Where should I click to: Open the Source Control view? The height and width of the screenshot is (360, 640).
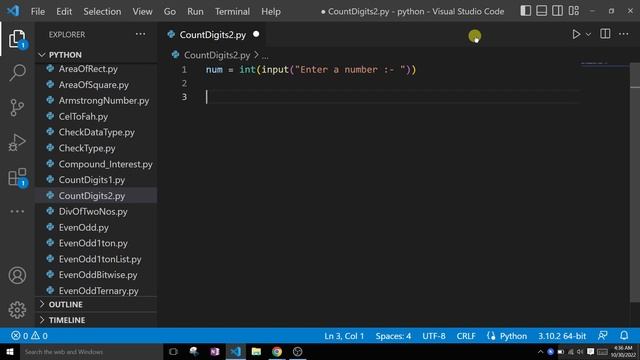pos(17,108)
